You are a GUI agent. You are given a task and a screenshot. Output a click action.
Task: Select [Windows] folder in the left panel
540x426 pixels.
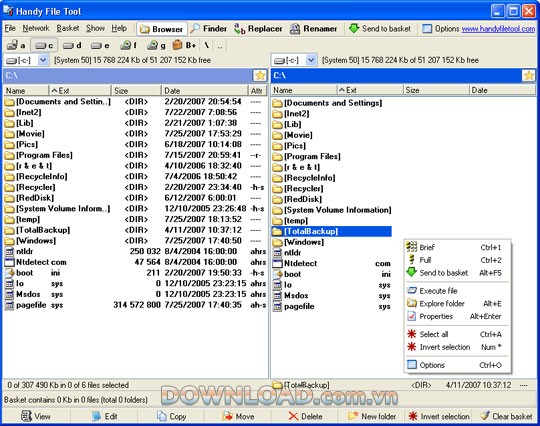point(135,240)
